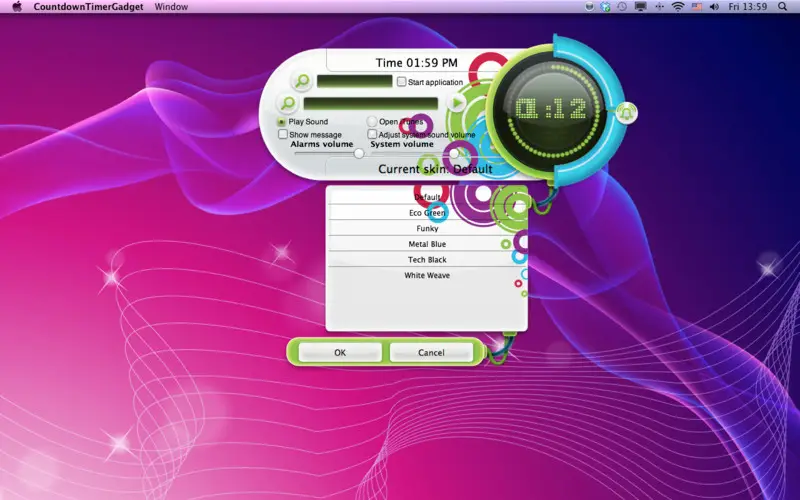Click the alarm bell icon on the timer
The height and width of the screenshot is (500, 800).
coord(627,113)
